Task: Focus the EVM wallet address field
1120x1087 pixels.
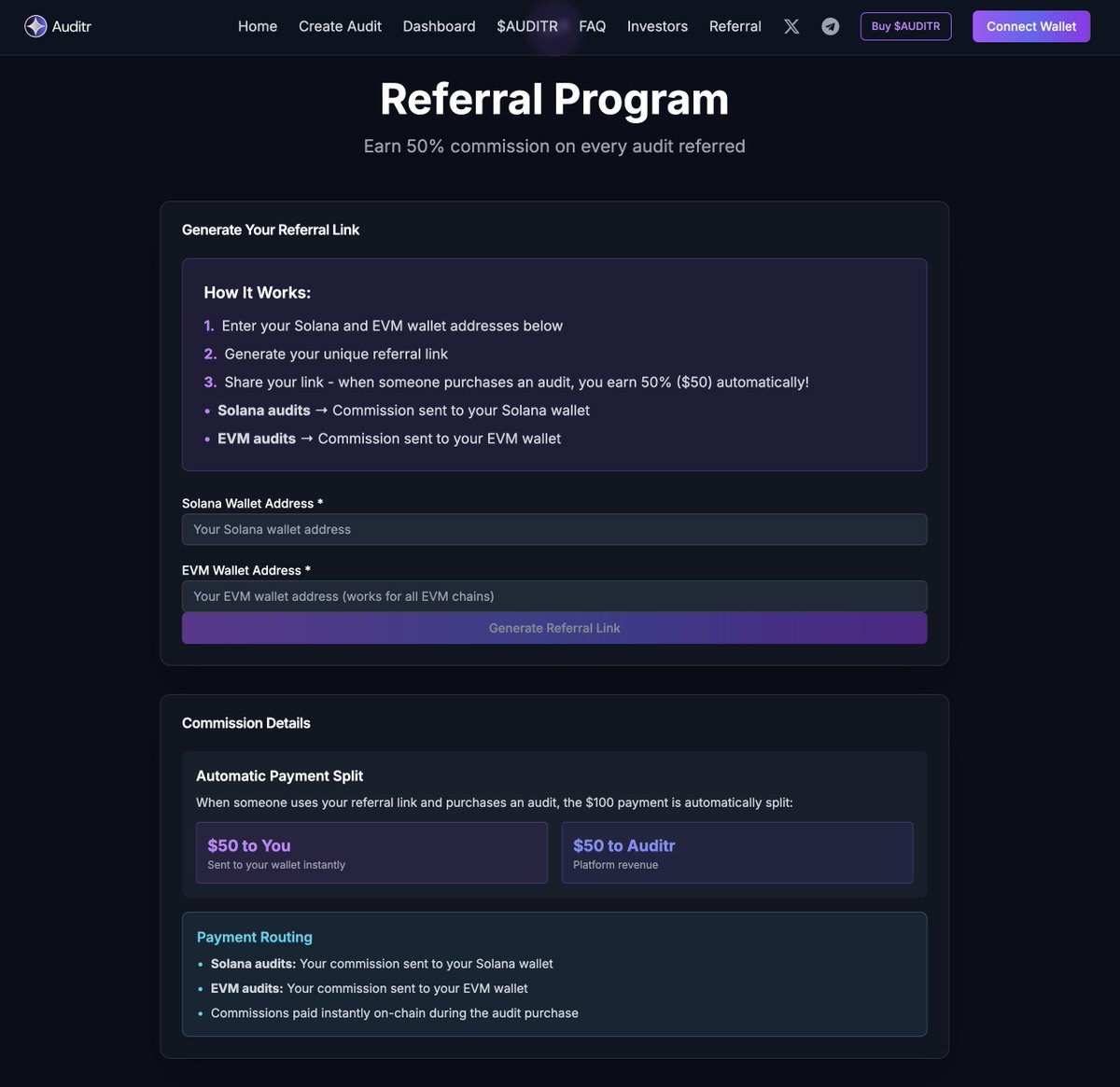Action: tap(554, 596)
